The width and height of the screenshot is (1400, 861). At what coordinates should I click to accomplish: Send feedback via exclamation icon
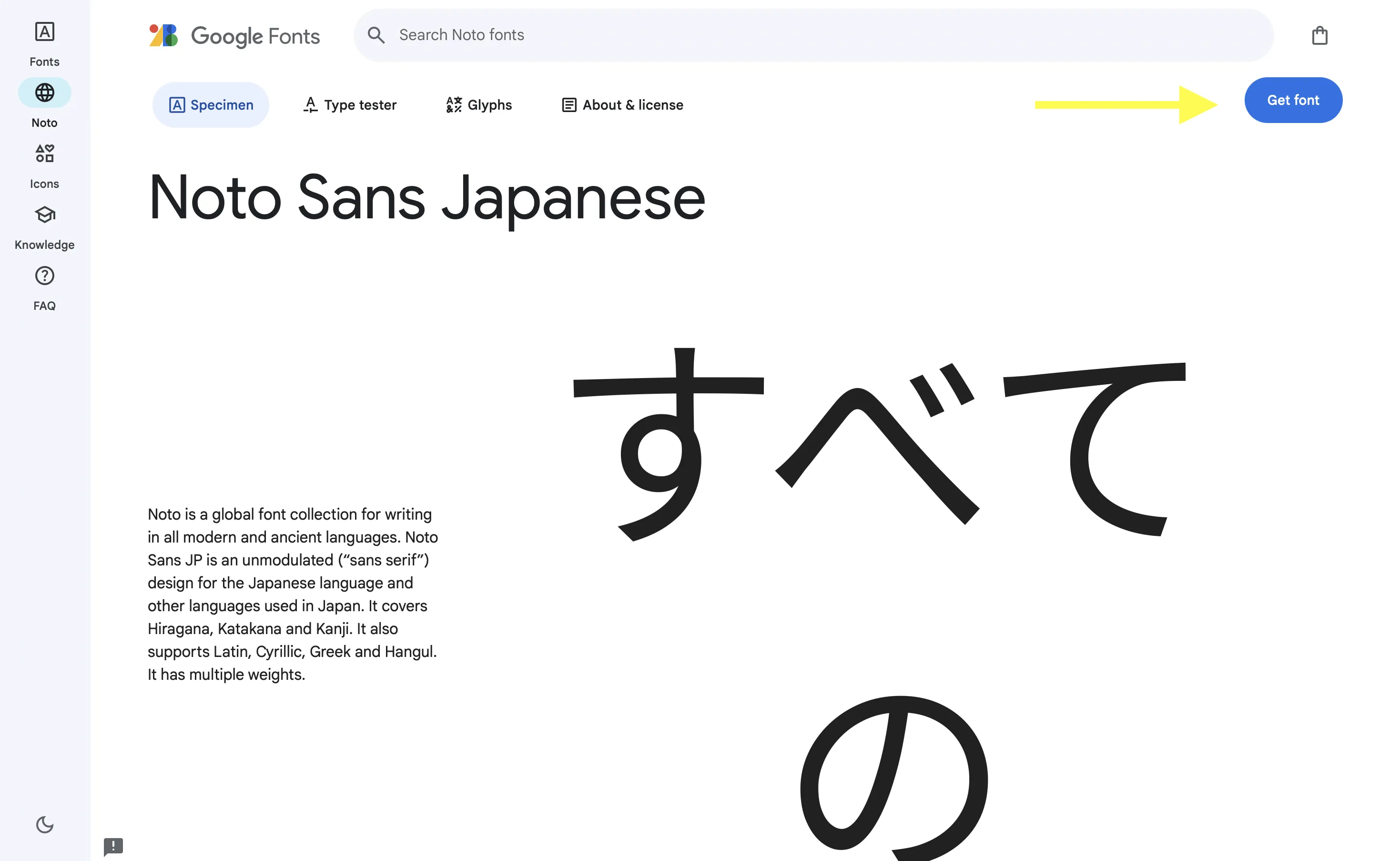coord(113,846)
